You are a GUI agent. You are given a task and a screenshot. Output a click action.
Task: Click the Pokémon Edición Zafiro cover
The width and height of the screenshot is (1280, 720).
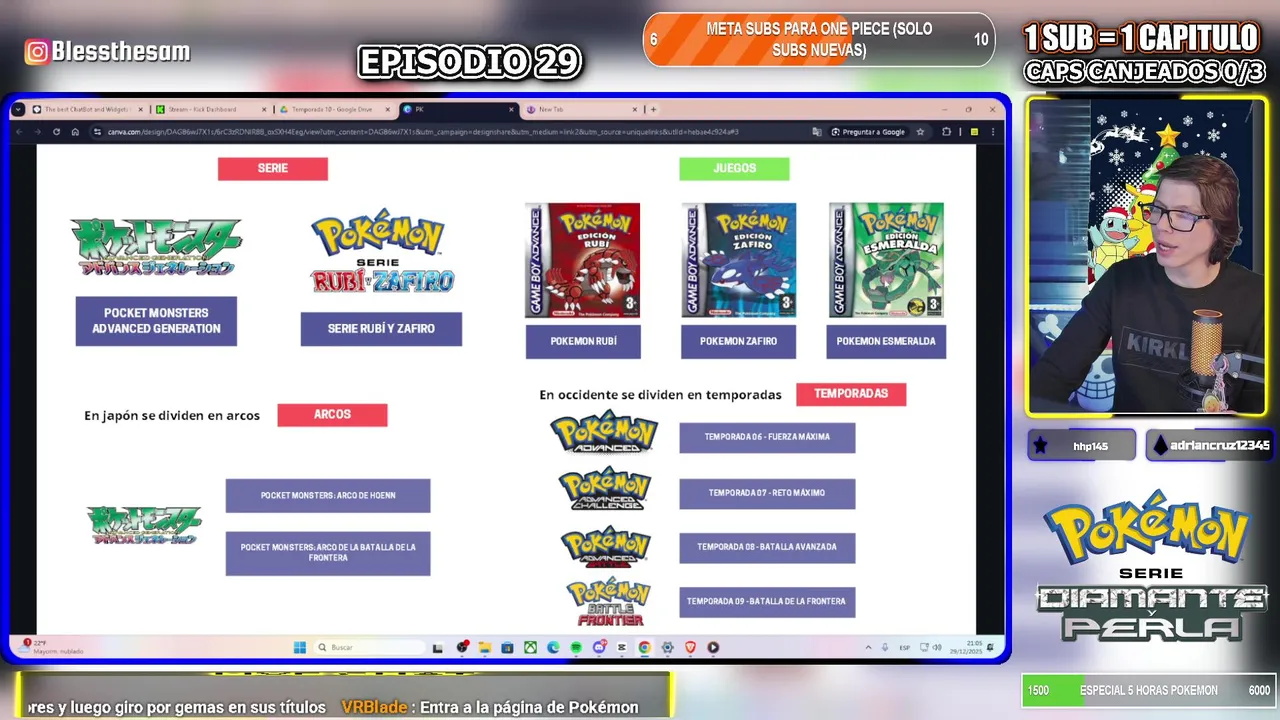click(x=739, y=260)
